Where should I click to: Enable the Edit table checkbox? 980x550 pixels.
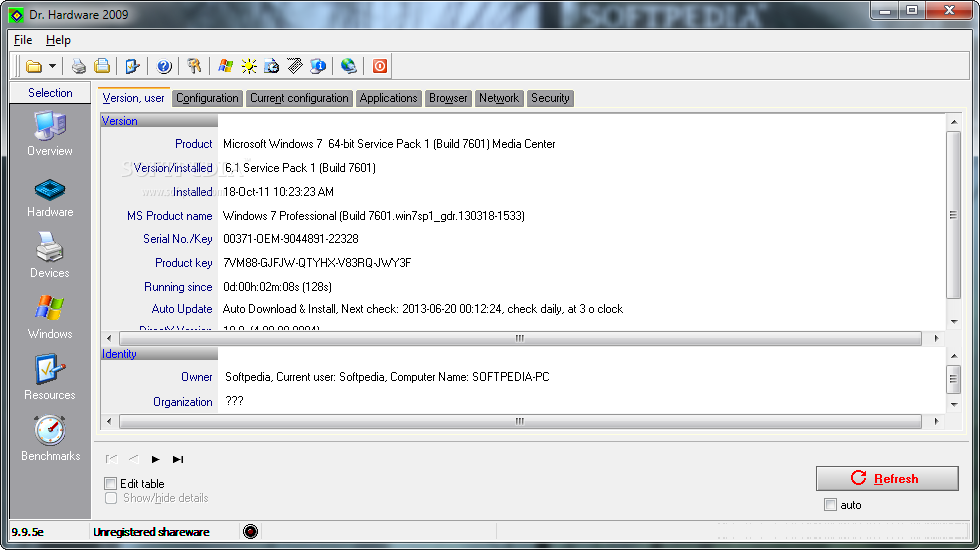111,484
